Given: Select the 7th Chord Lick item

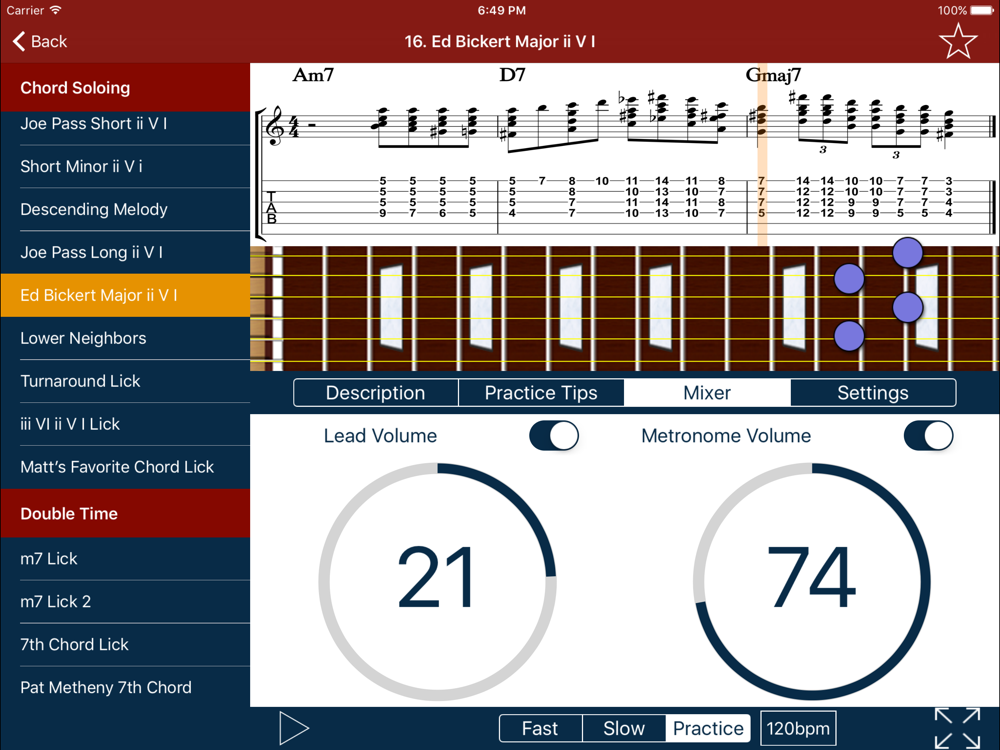Looking at the screenshot, I should click(125, 645).
